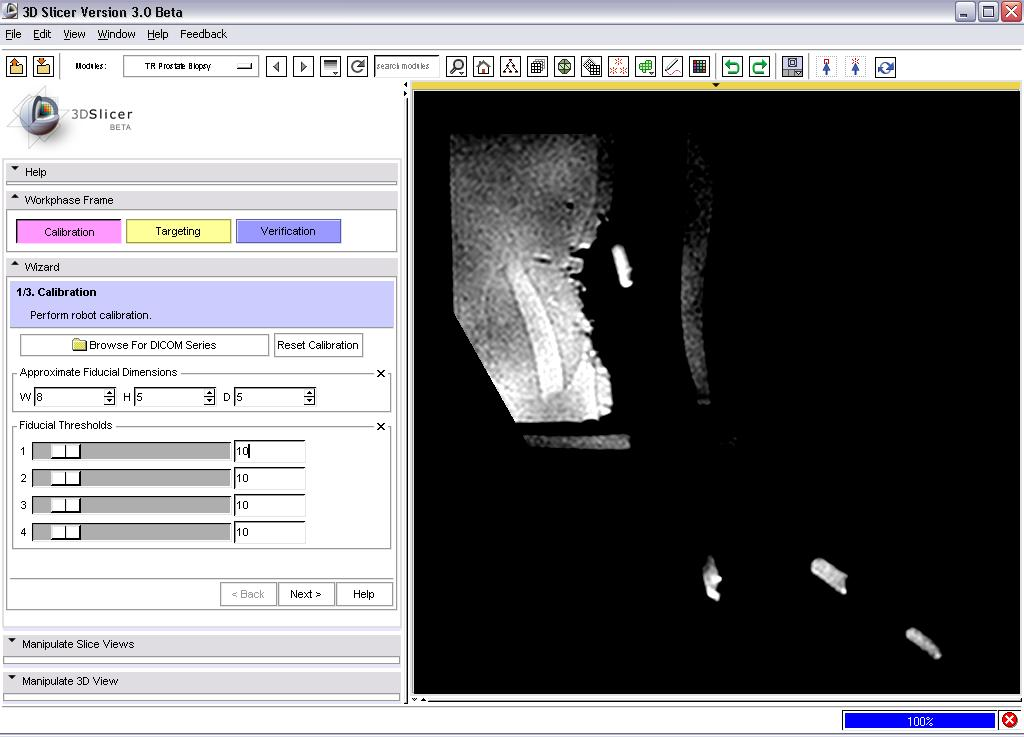Click the Fiducial Threshold 1 slider
Image resolution: width=1024 pixels, height=737 pixels.
tap(66, 451)
